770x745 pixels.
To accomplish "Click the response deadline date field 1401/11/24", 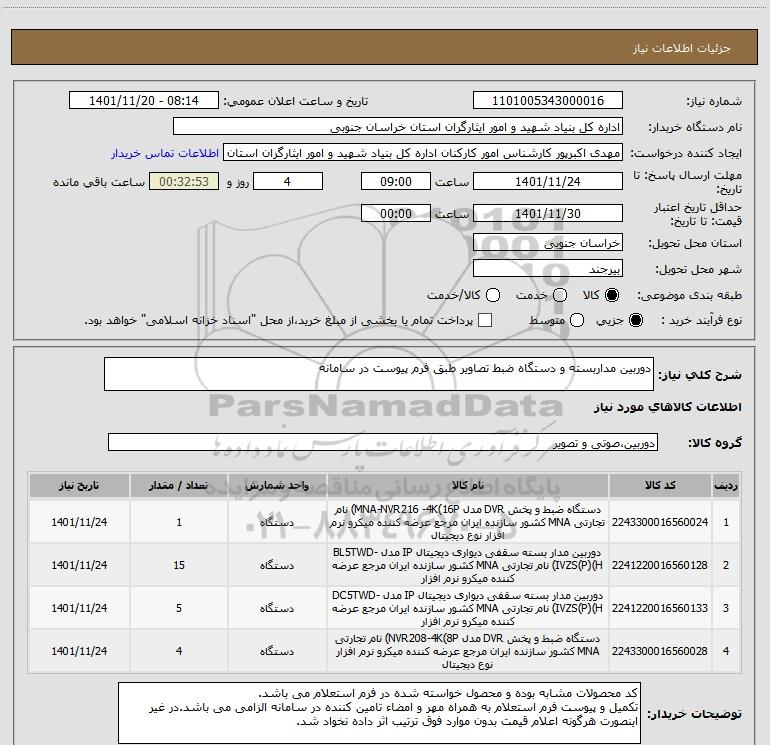I will click(548, 181).
